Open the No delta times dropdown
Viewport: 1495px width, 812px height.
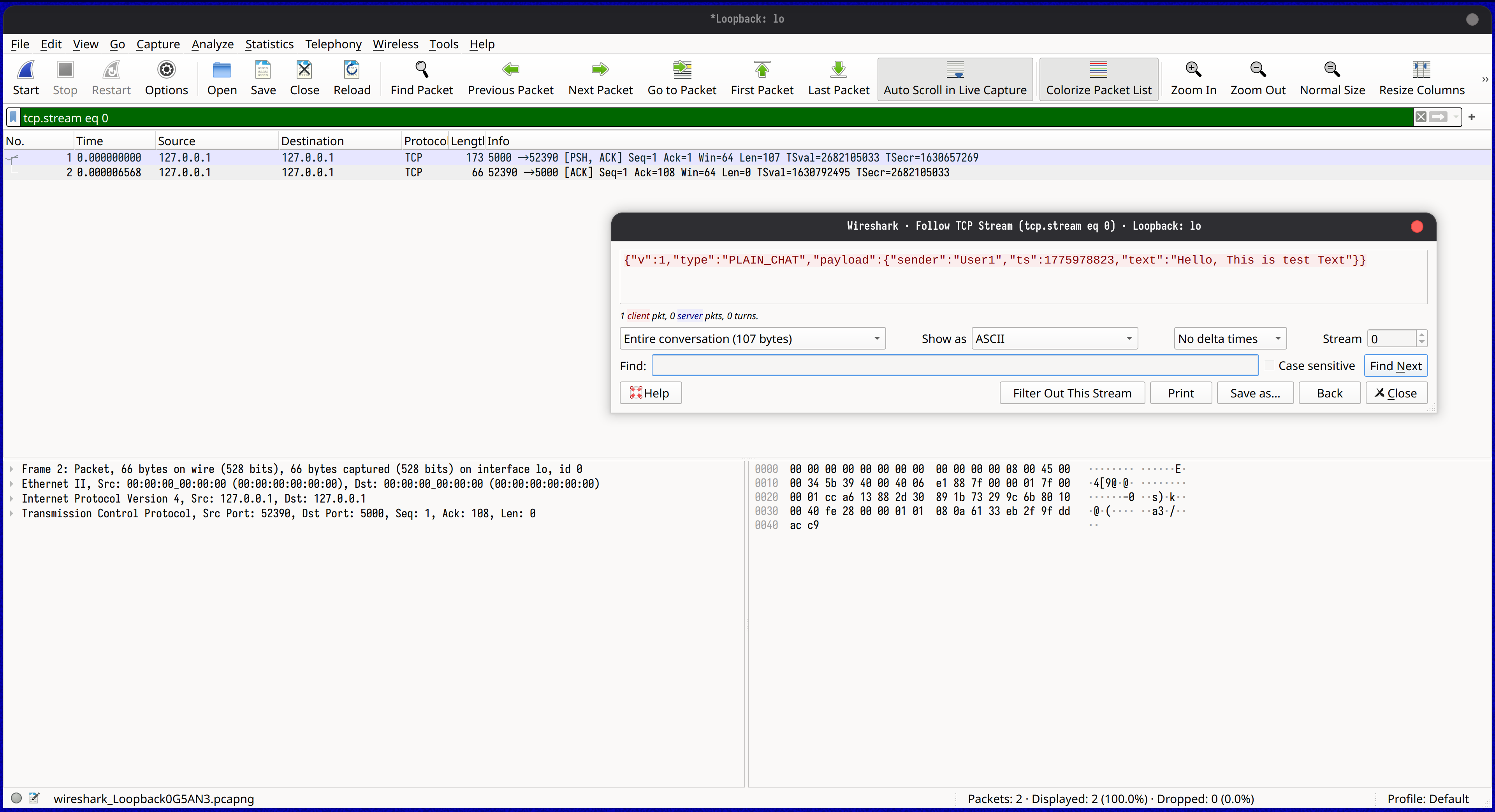[x=1230, y=338]
